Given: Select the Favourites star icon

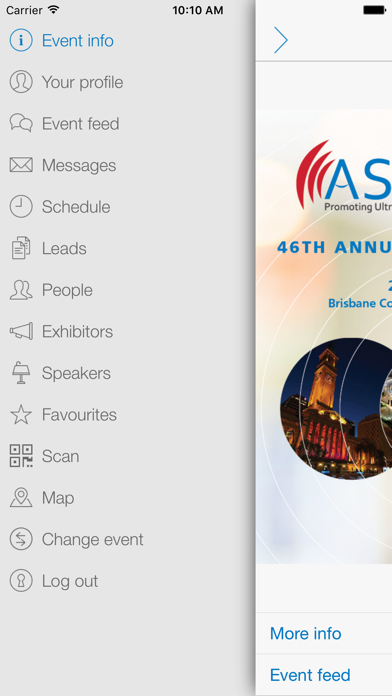Looking at the screenshot, I should (21, 415).
